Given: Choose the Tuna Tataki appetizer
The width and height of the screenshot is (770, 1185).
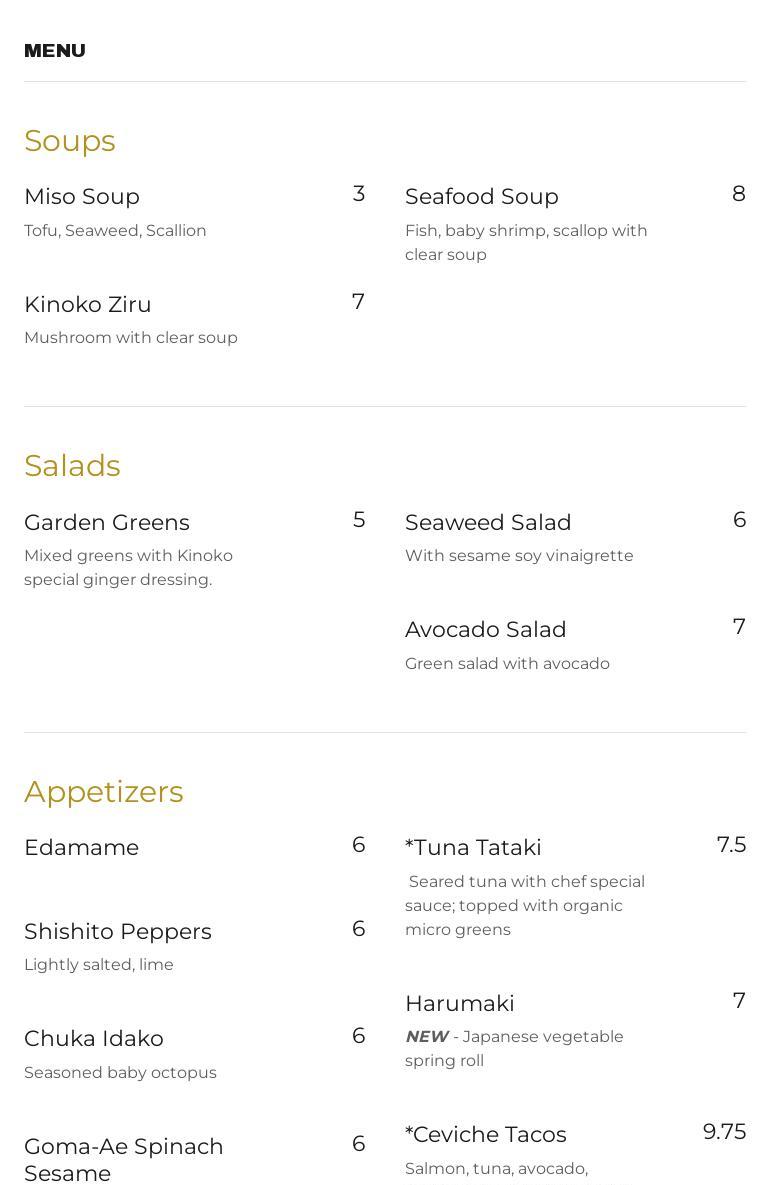Looking at the screenshot, I should pyautogui.click(x=473, y=848).
